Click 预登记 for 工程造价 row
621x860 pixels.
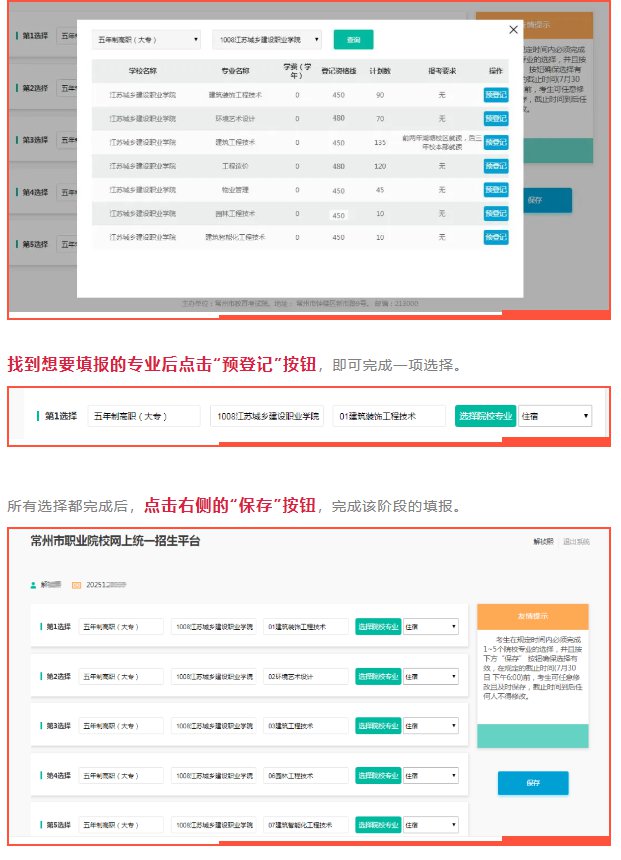coord(496,166)
